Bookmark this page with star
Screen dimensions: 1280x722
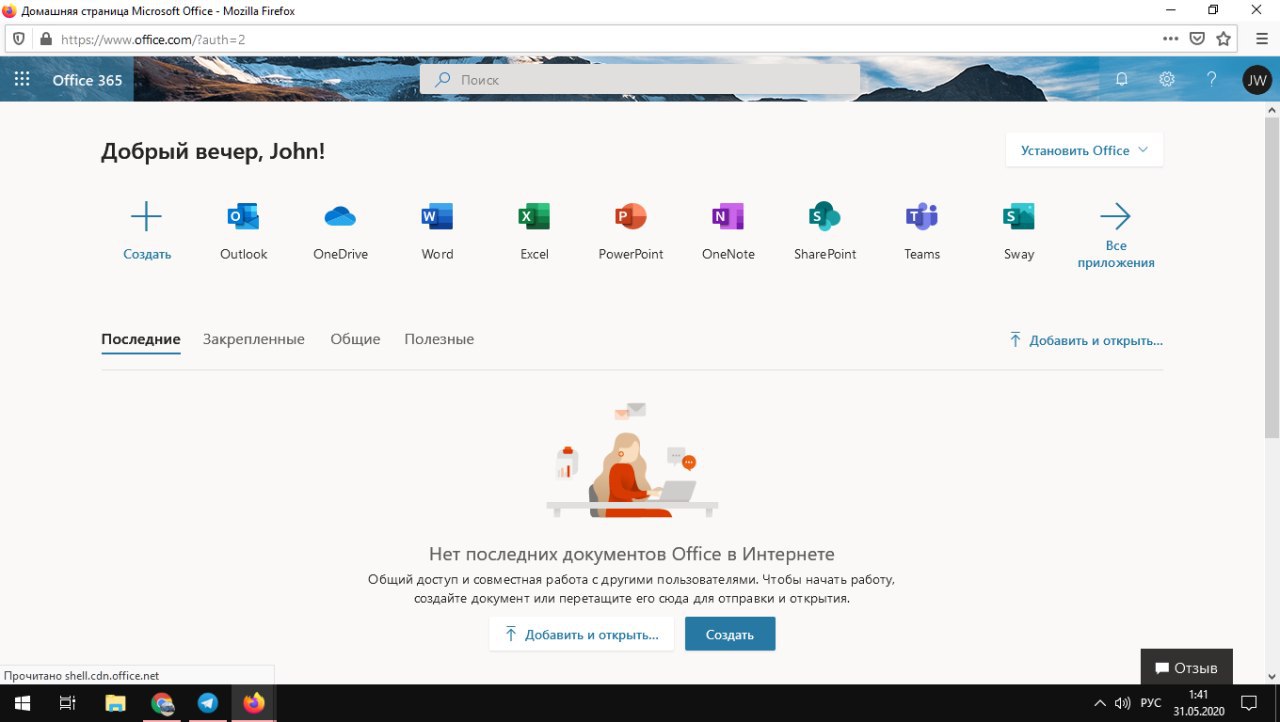point(1223,39)
